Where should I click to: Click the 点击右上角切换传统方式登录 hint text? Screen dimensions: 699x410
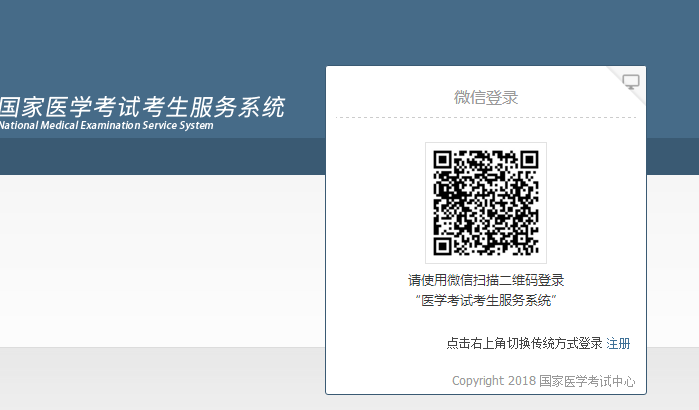(x=524, y=344)
